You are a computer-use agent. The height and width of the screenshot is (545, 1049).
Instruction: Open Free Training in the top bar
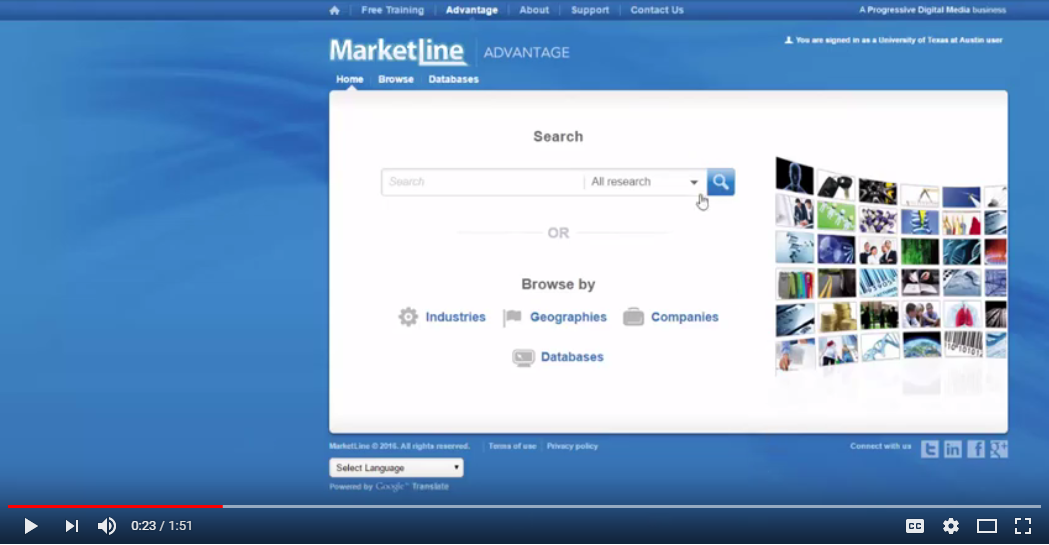pyautogui.click(x=393, y=10)
